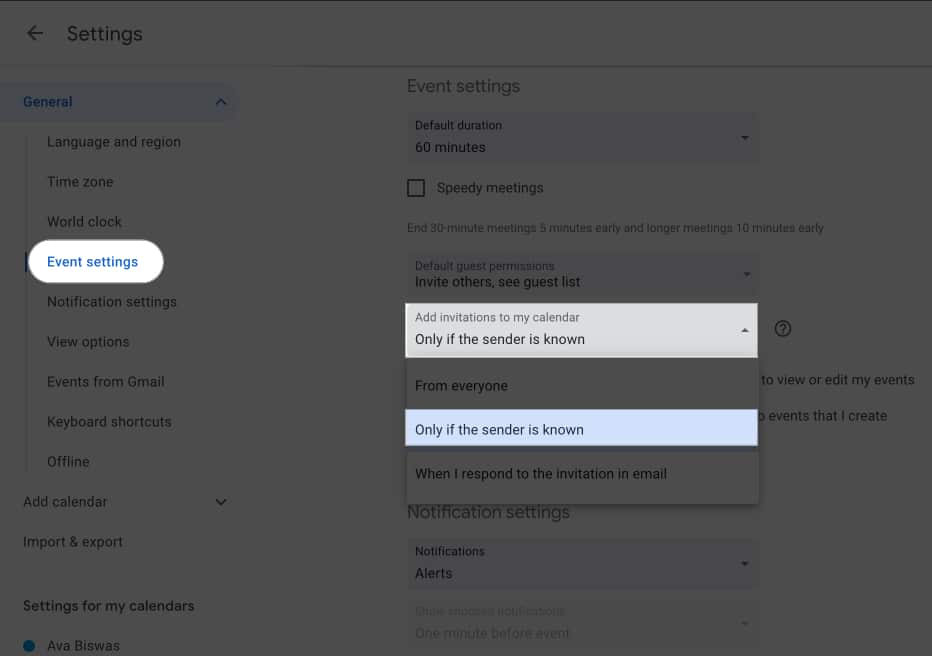This screenshot has height=656, width=932.
Task: Enable the Speedy meetings checkbox
Action: pyautogui.click(x=416, y=188)
